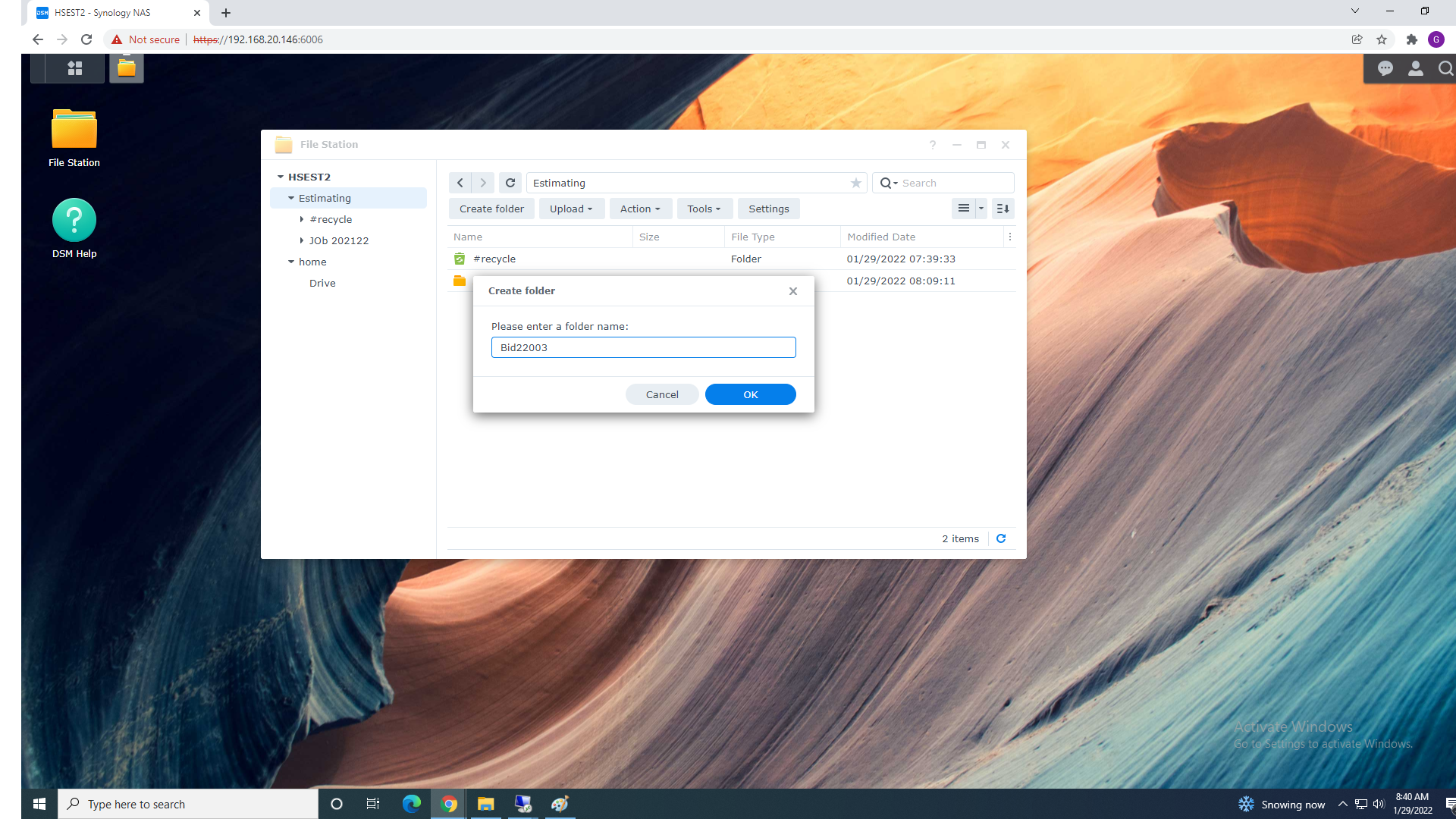The width and height of the screenshot is (1456, 819).
Task: Open Microsoft Edge from the taskbar
Action: coord(411,804)
